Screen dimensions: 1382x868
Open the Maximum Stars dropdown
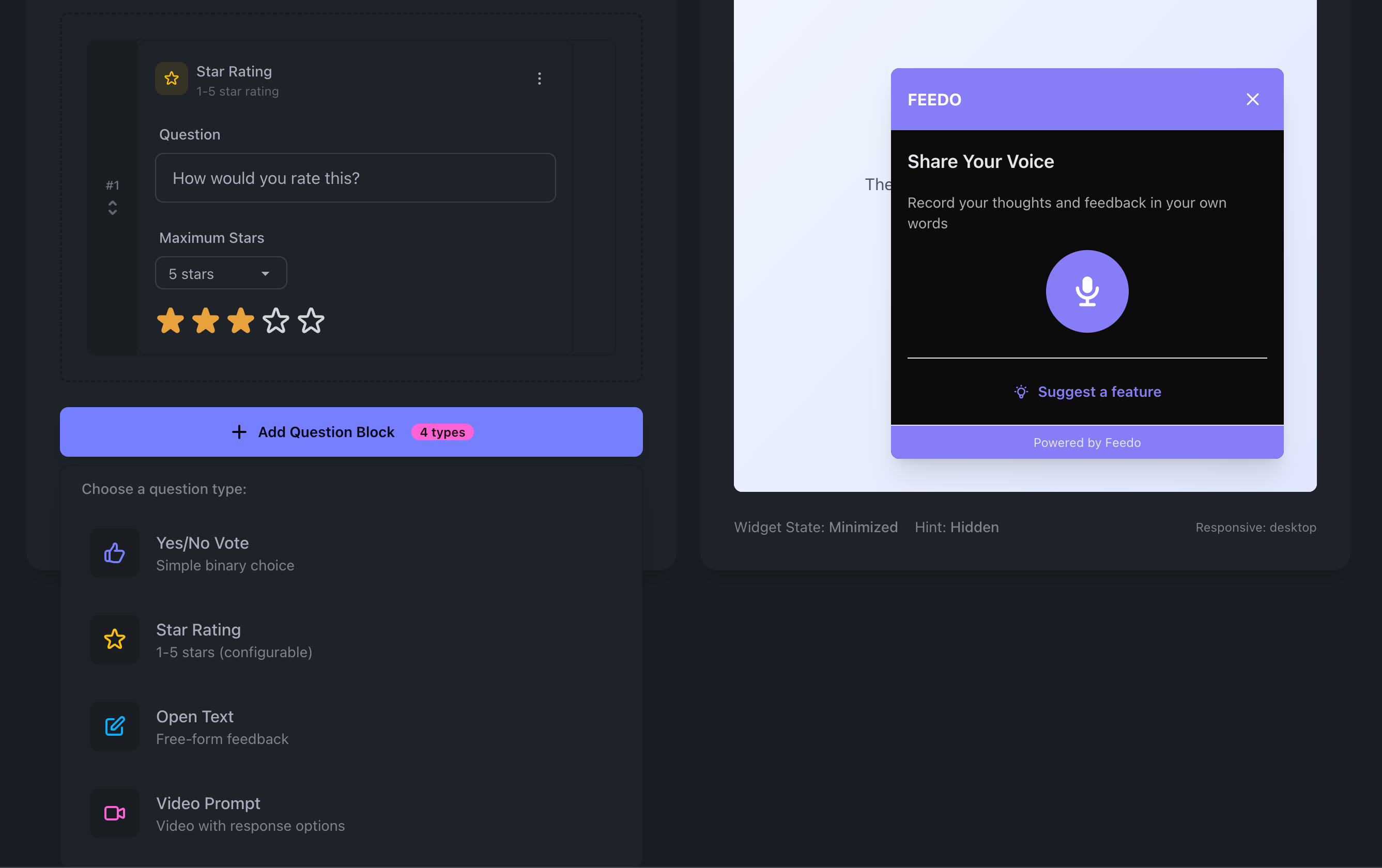tap(220, 274)
